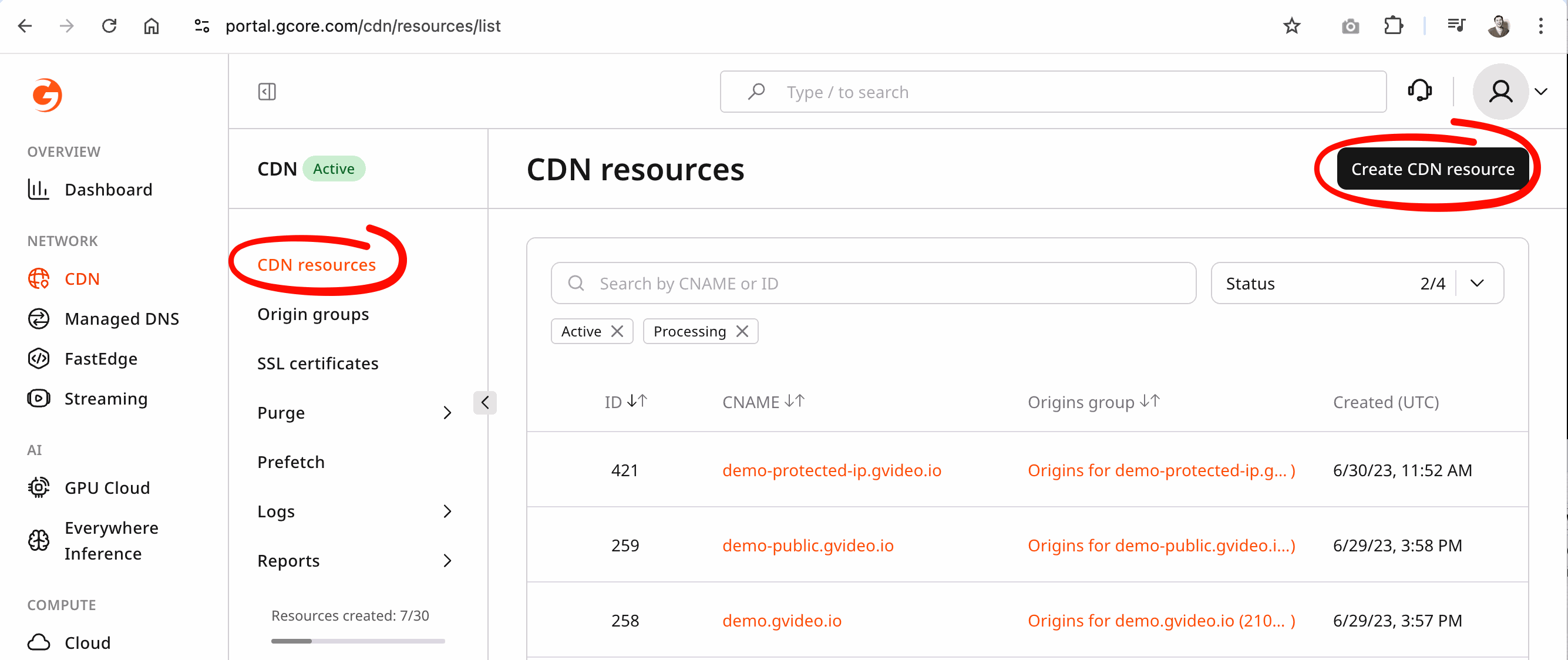Open demo-public.gvideo.io resource
This screenshot has height=660, width=1568.
[807, 545]
